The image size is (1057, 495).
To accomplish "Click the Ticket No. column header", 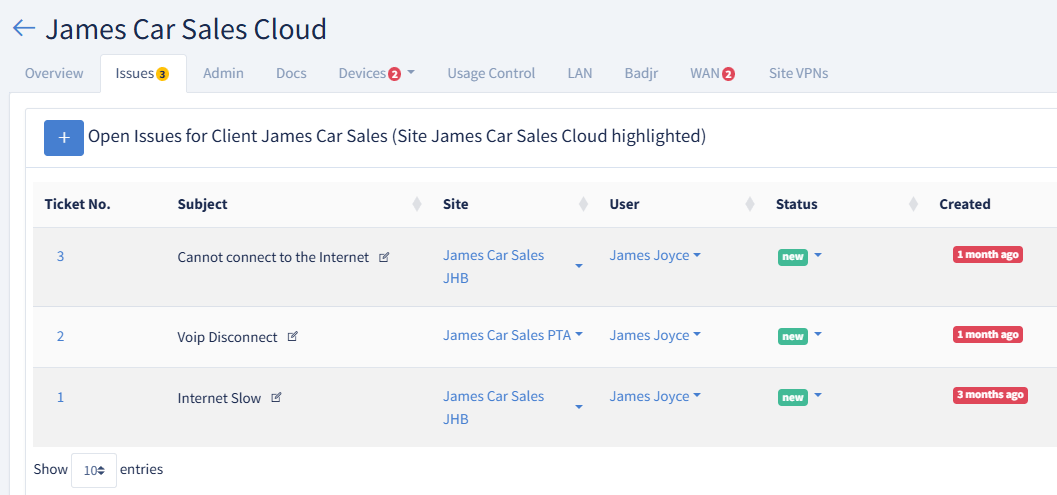I will click(78, 204).
